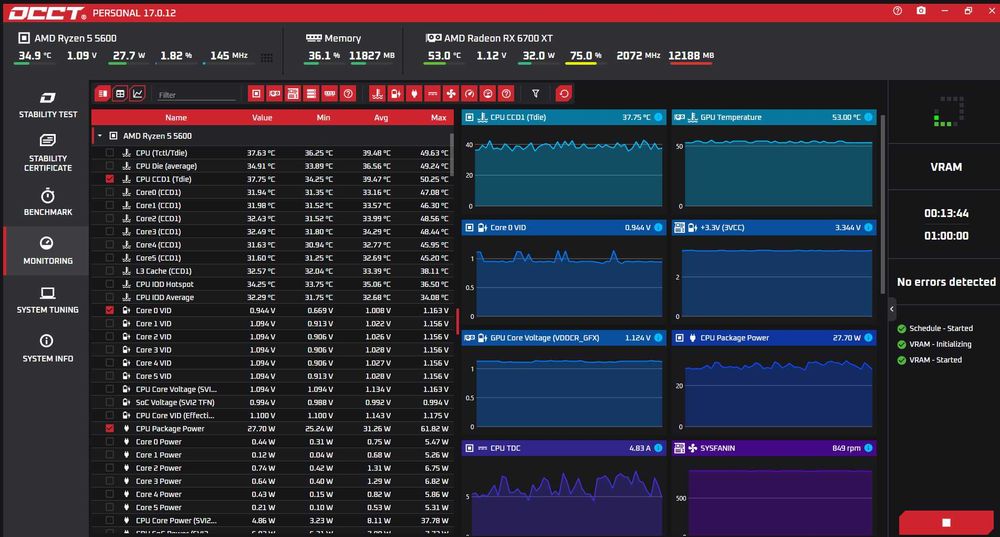The height and width of the screenshot is (537, 1000).
Task: Click the Core 5 Power row name
Action: (x=158, y=508)
